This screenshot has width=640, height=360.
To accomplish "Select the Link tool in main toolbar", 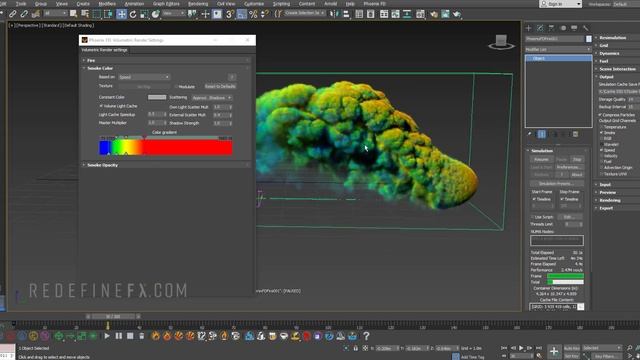I will 13,14.
